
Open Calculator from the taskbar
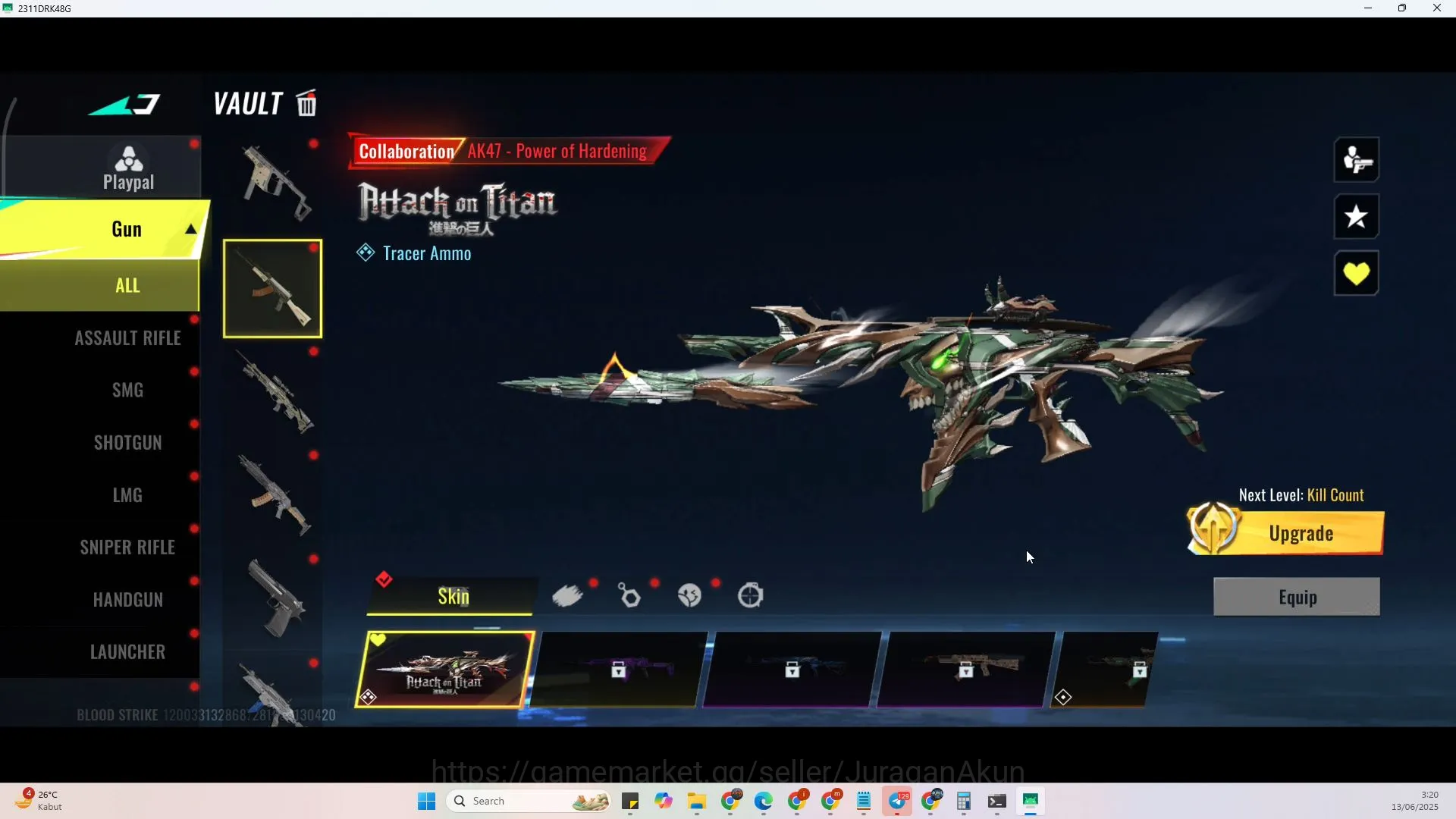(x=964, y=801)
